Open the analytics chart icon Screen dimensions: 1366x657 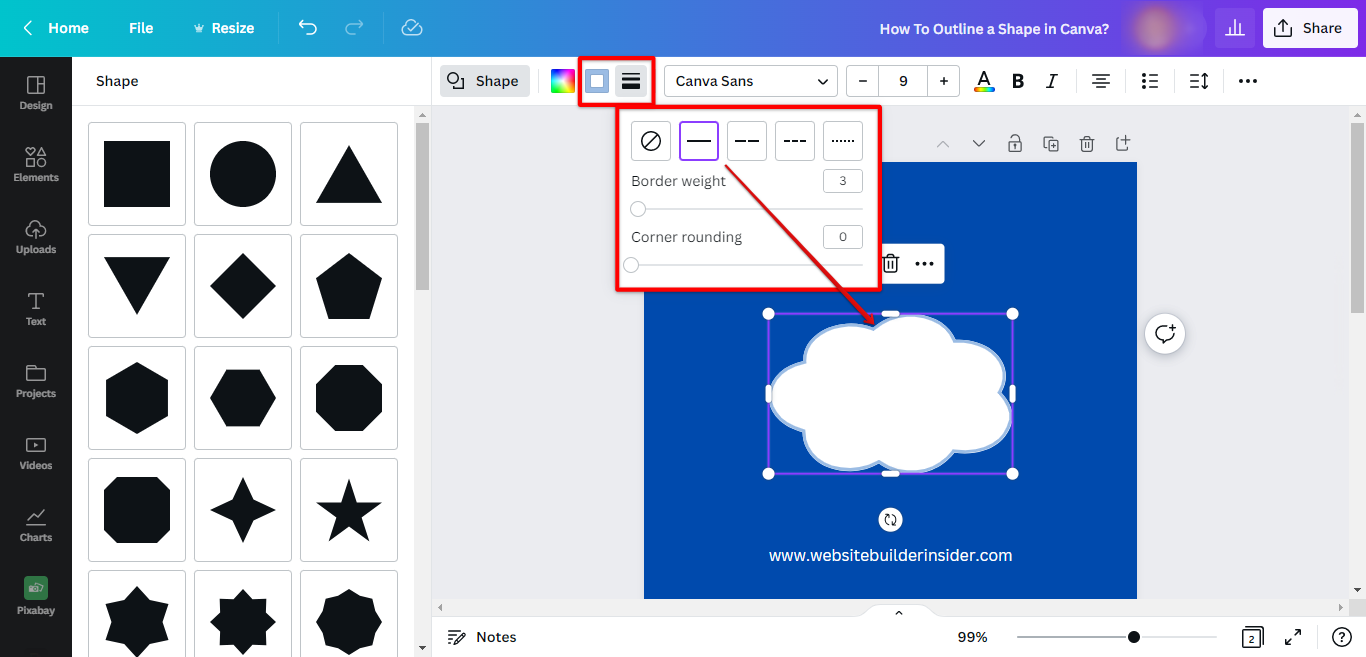(1235, 28)
